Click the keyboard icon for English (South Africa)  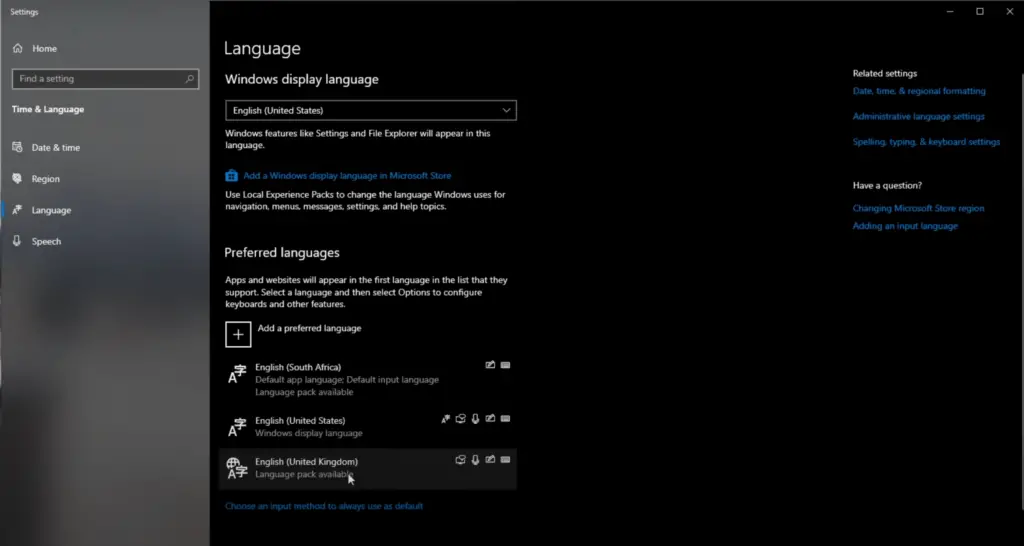tap(505, 365)
